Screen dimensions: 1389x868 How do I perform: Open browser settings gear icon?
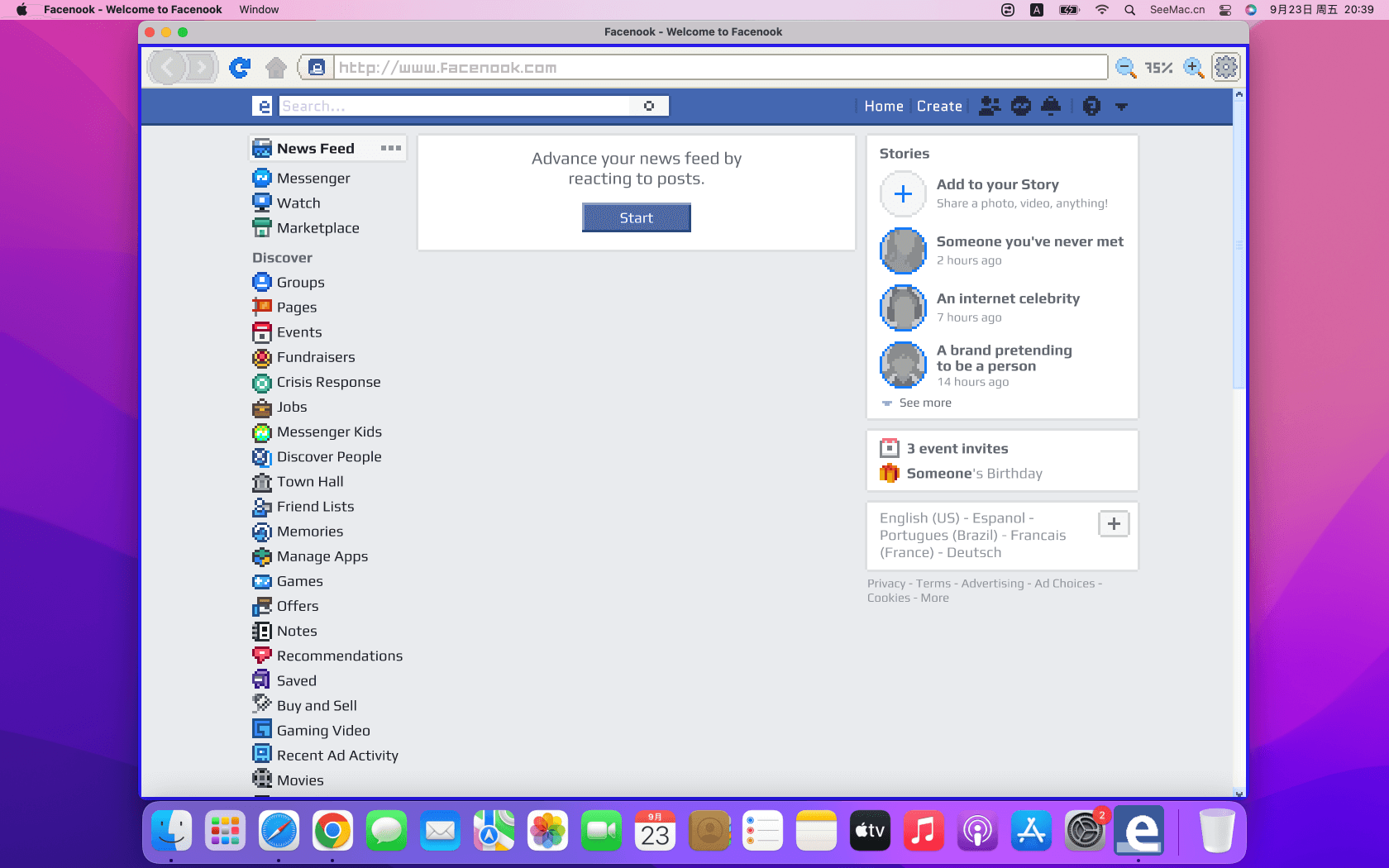1226,67
